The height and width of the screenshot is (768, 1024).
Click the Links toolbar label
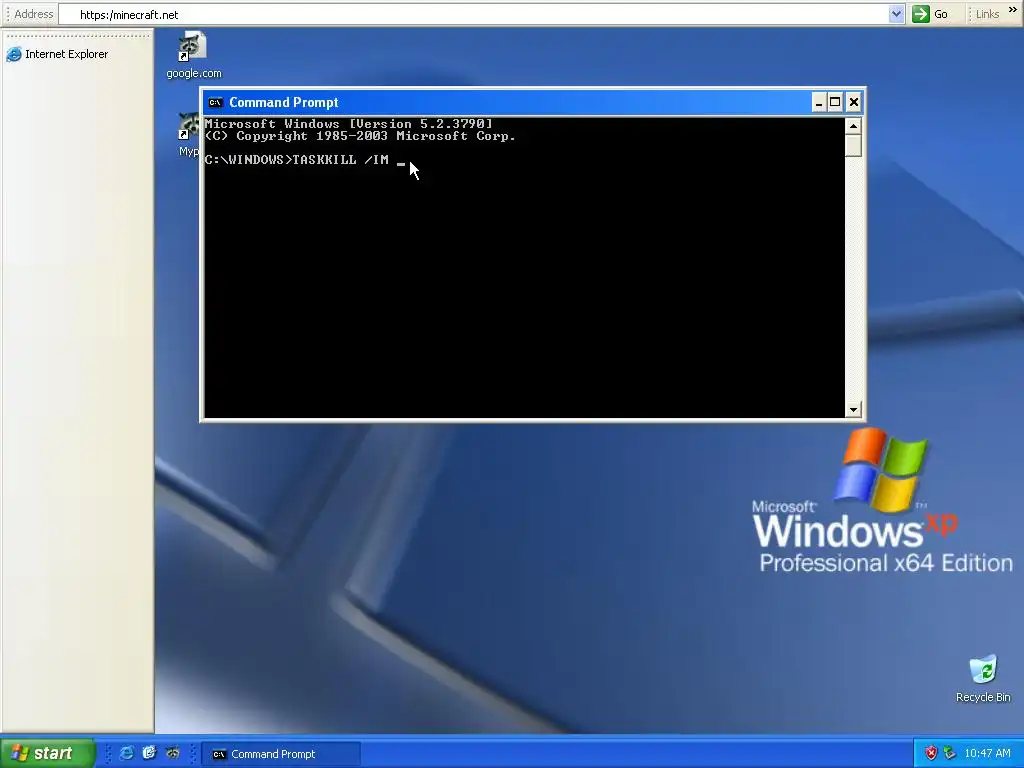[x=987, y=14]
